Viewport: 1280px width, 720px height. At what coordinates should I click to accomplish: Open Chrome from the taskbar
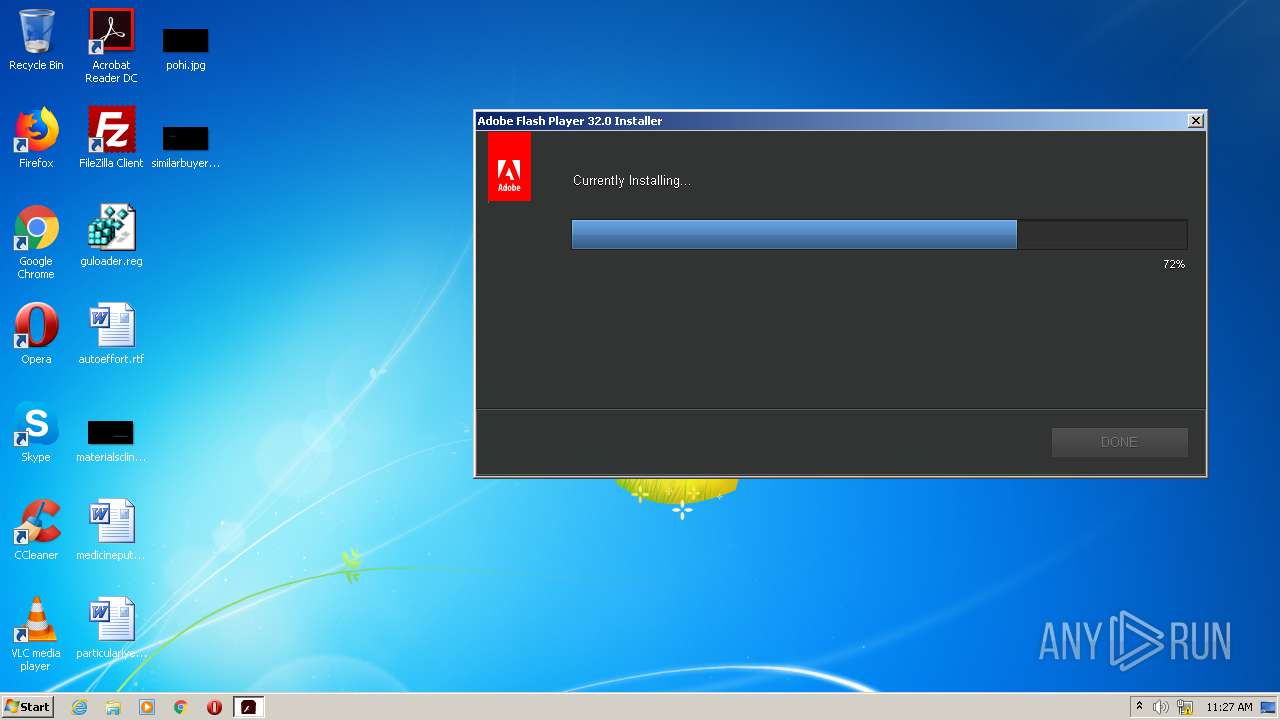[181, 707]
